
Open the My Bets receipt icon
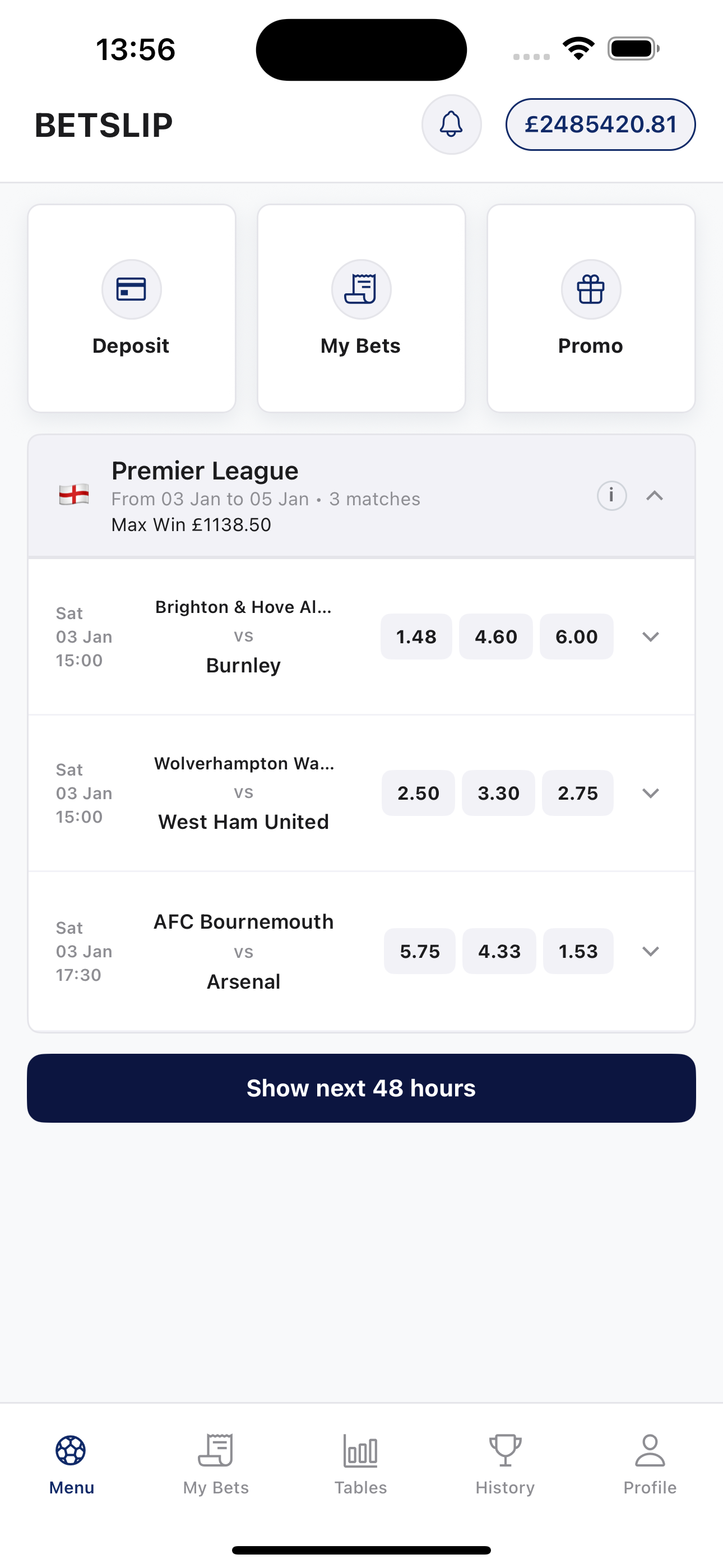click(x=361, y=289)
